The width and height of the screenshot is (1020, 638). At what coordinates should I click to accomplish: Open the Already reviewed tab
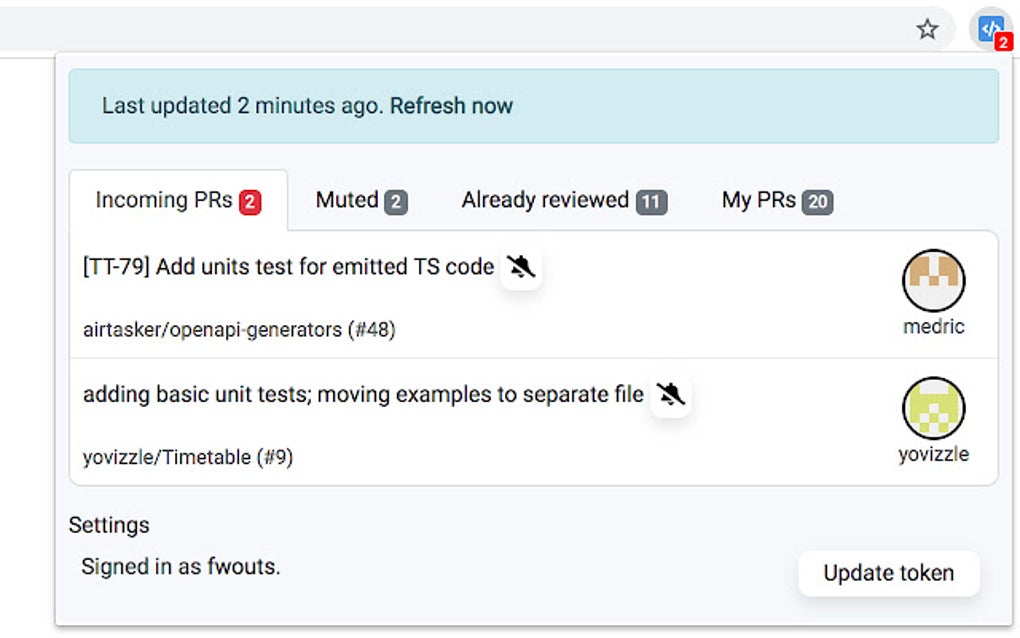(x=545, y=200)
